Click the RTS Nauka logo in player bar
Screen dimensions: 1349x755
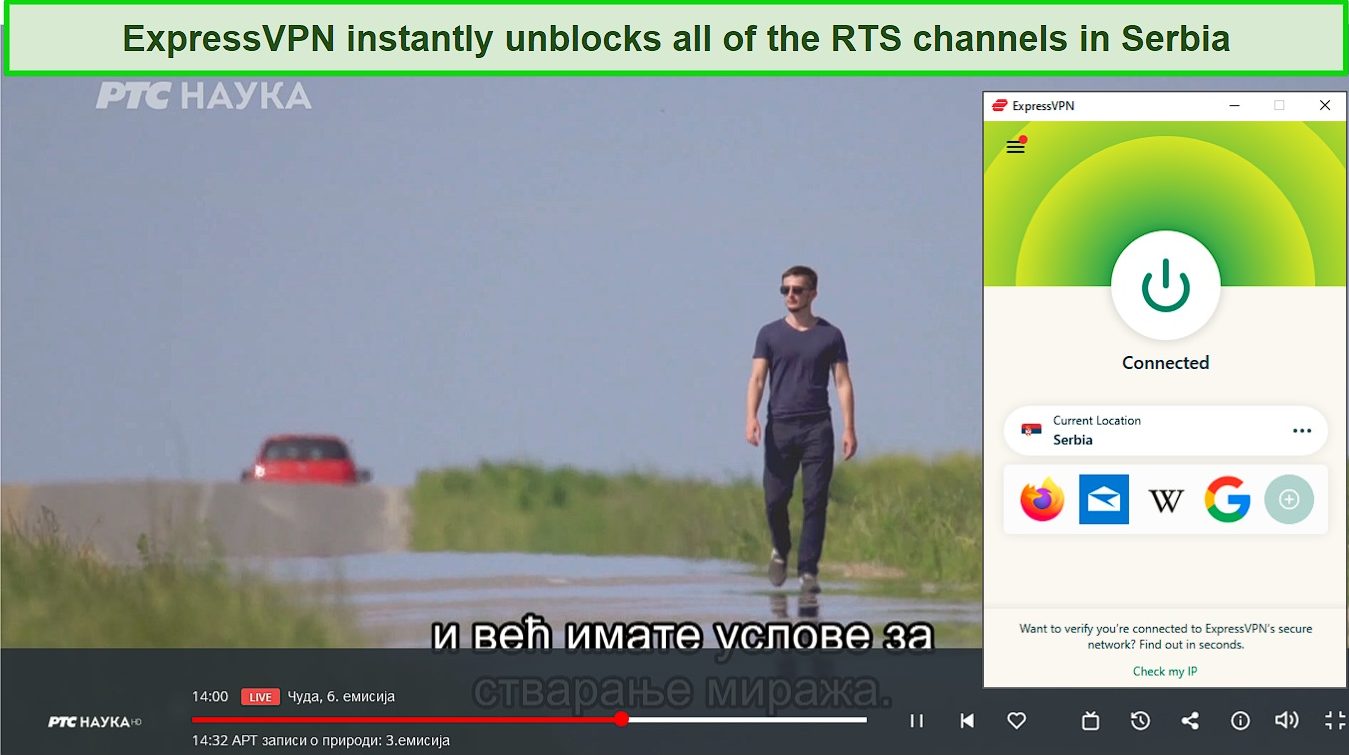point(95,721)
